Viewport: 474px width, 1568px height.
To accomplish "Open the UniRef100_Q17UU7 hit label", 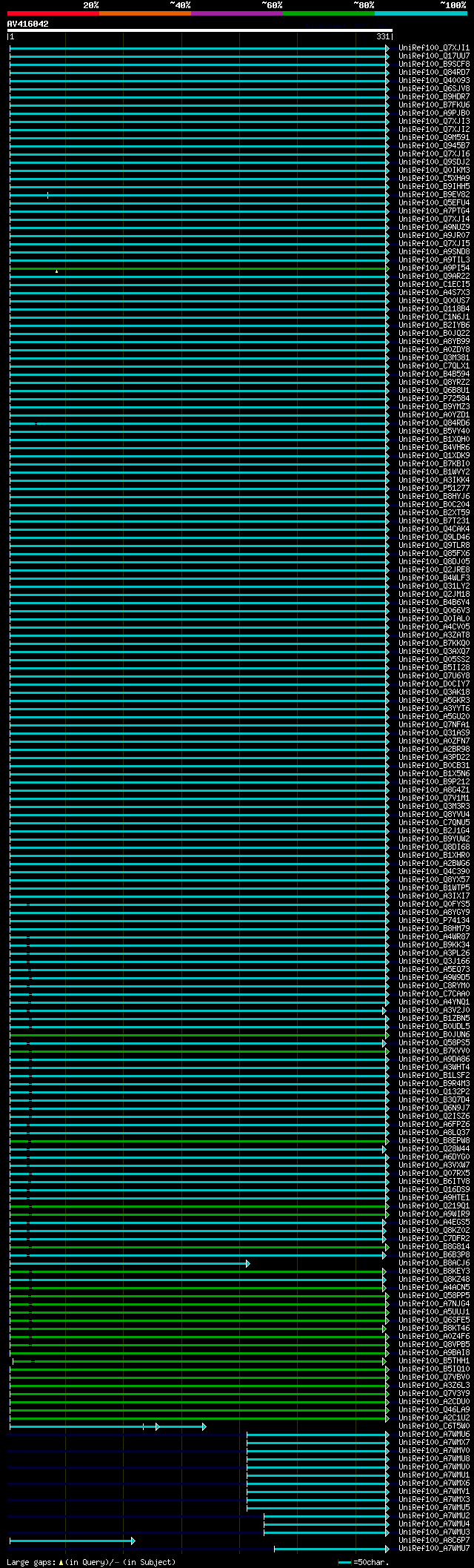I will point(434,56).
